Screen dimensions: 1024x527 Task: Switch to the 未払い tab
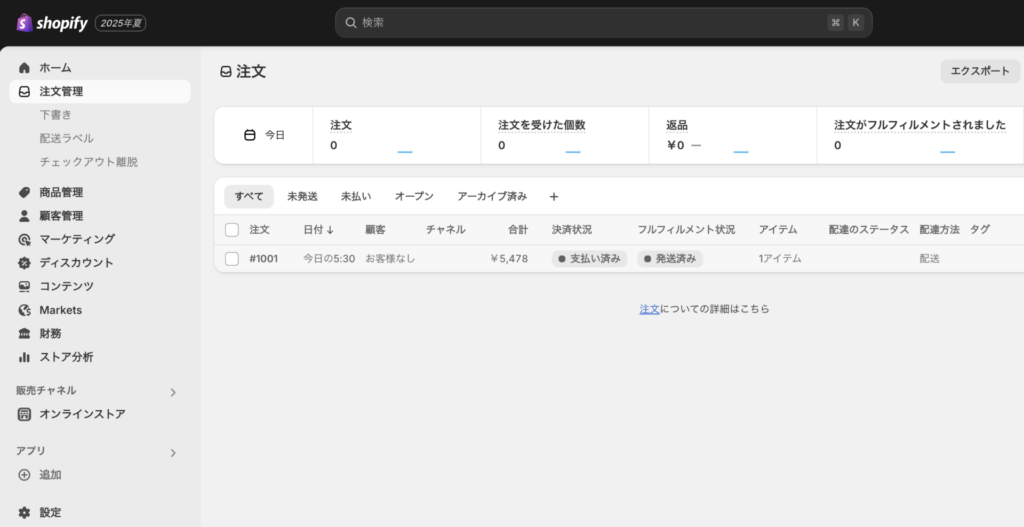click(356, 197)
